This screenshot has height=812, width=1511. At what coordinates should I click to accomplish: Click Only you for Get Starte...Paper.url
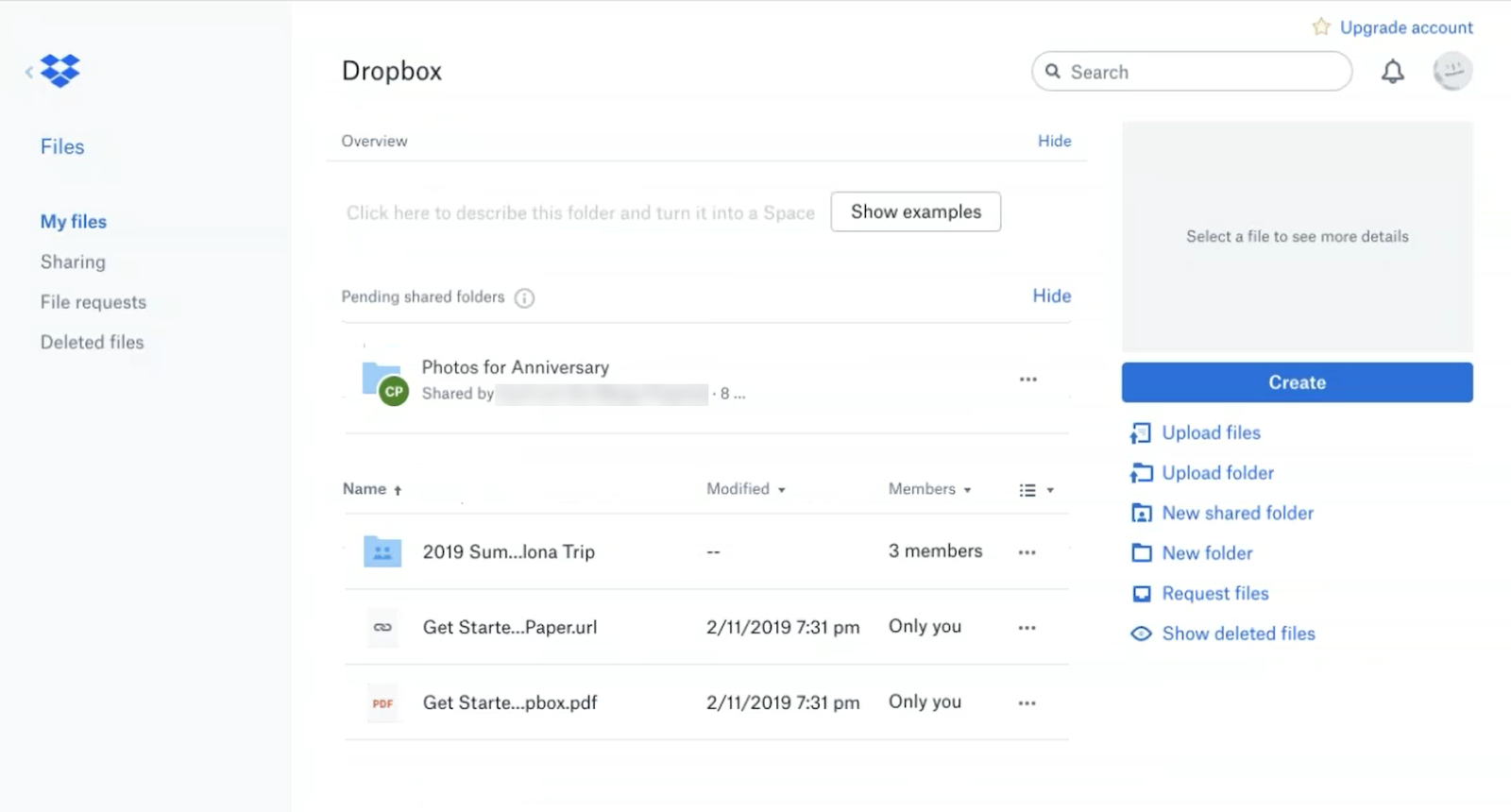[925, 627]
